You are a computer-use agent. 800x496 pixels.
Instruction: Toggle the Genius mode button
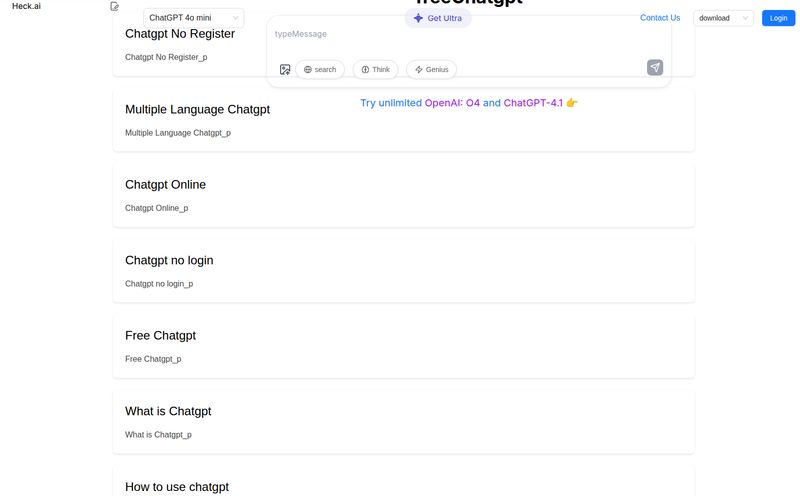point(432,69)
